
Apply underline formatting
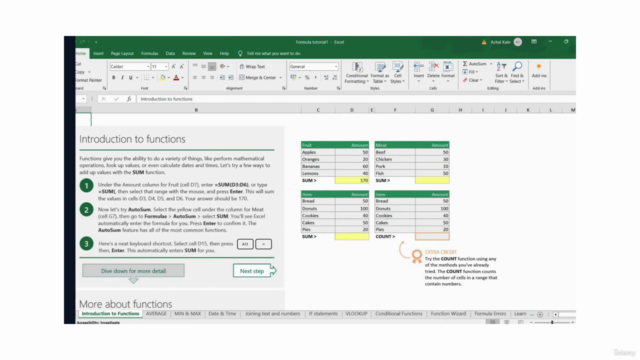click(131, 78)
